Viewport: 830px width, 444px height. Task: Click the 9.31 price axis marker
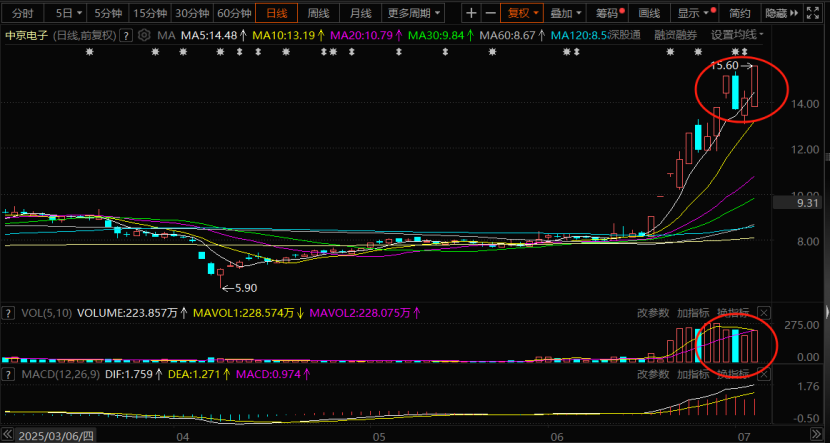tap(799, 202)
